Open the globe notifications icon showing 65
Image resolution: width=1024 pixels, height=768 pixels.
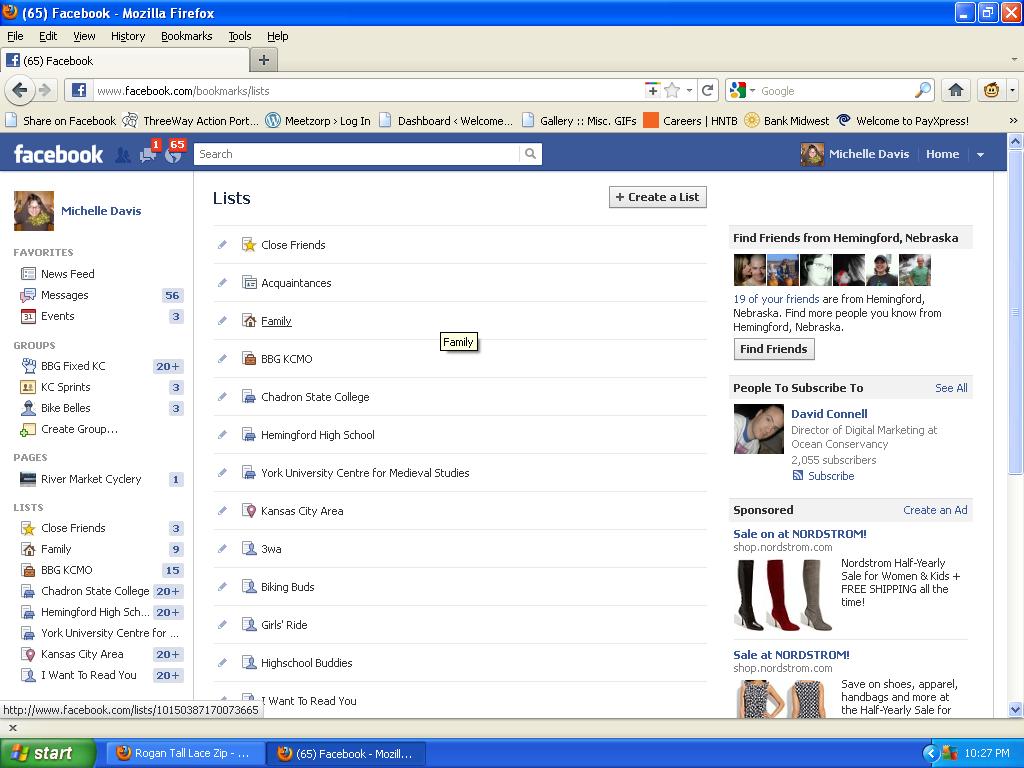(x=173, y=155)
